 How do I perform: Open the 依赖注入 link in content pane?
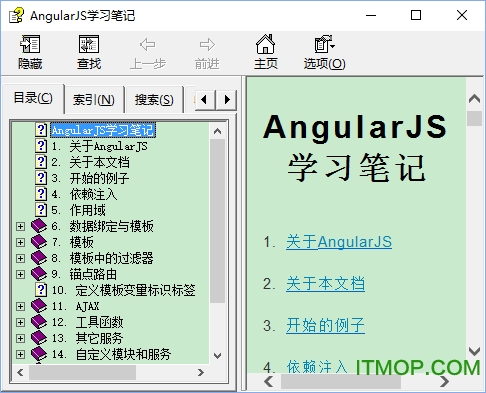point(317,367)
